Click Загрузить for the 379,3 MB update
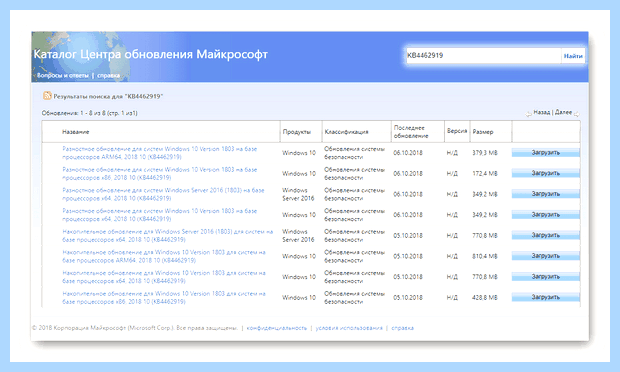 (546, 153)
